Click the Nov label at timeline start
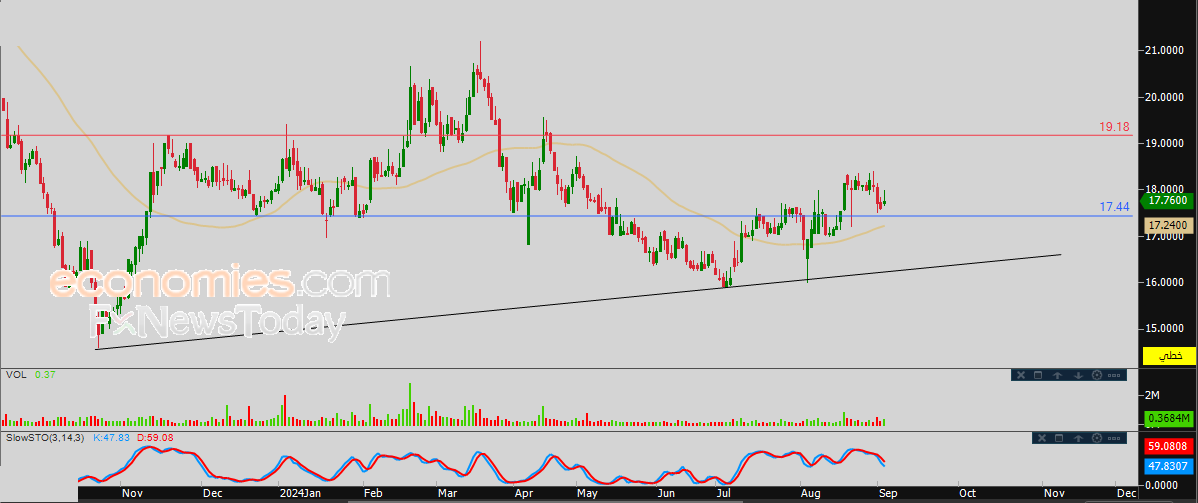 (132, 493)
